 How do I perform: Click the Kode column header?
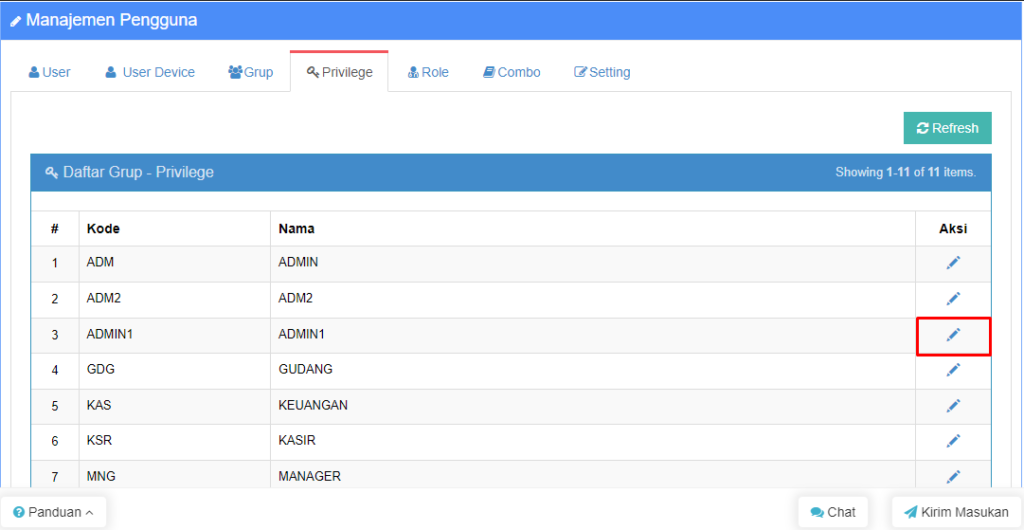104,229
